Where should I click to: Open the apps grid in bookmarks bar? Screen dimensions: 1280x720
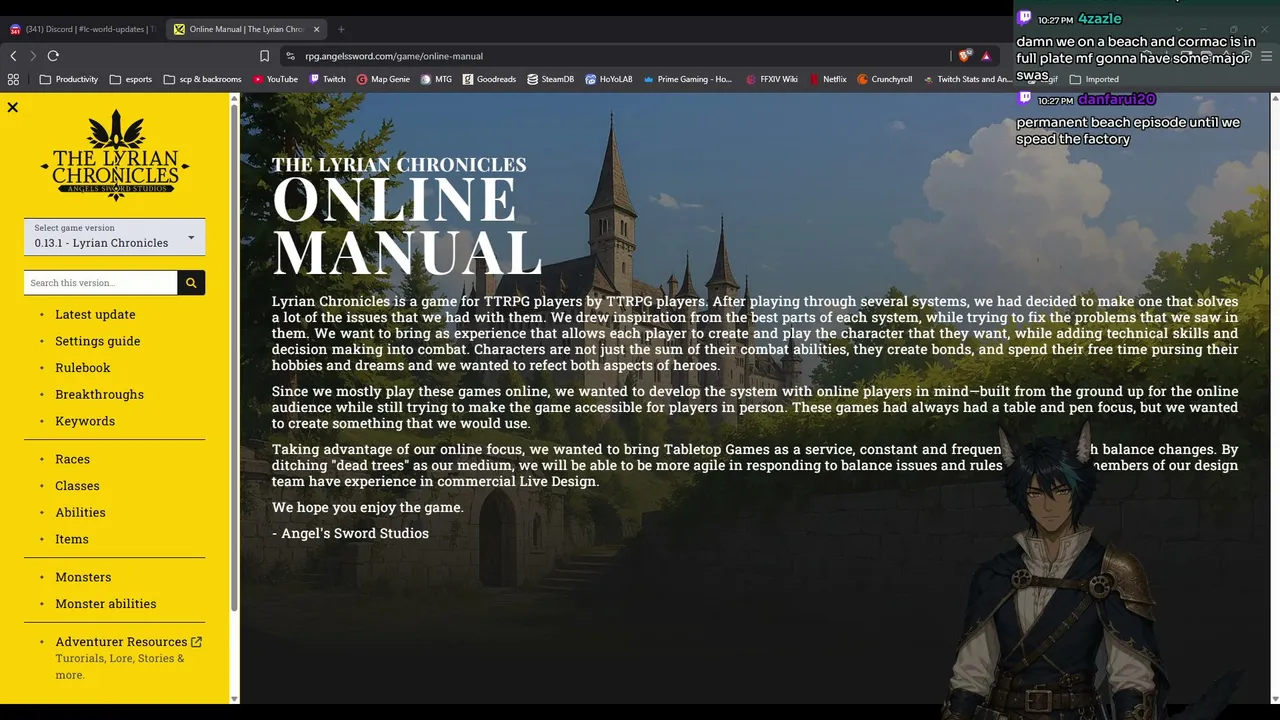click(13, 79)
